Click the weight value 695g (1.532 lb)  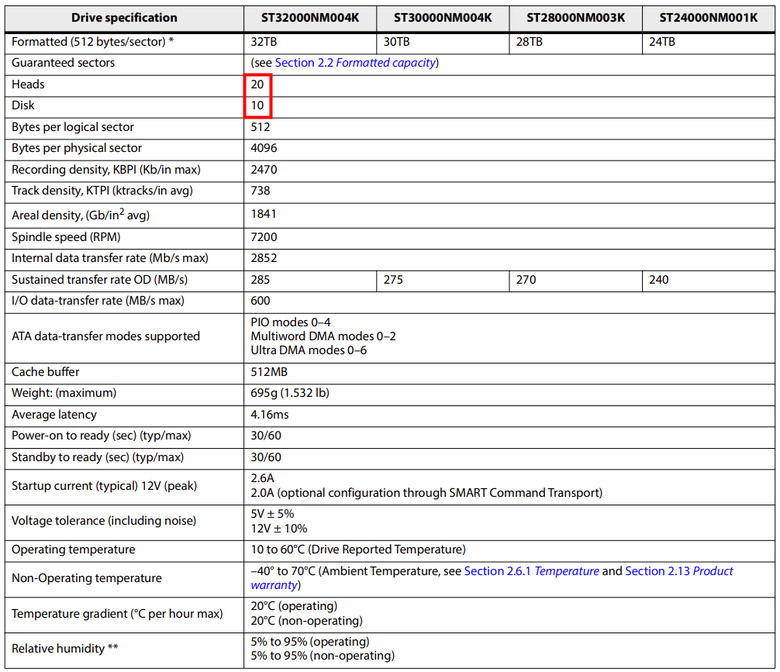pos(290,393)
